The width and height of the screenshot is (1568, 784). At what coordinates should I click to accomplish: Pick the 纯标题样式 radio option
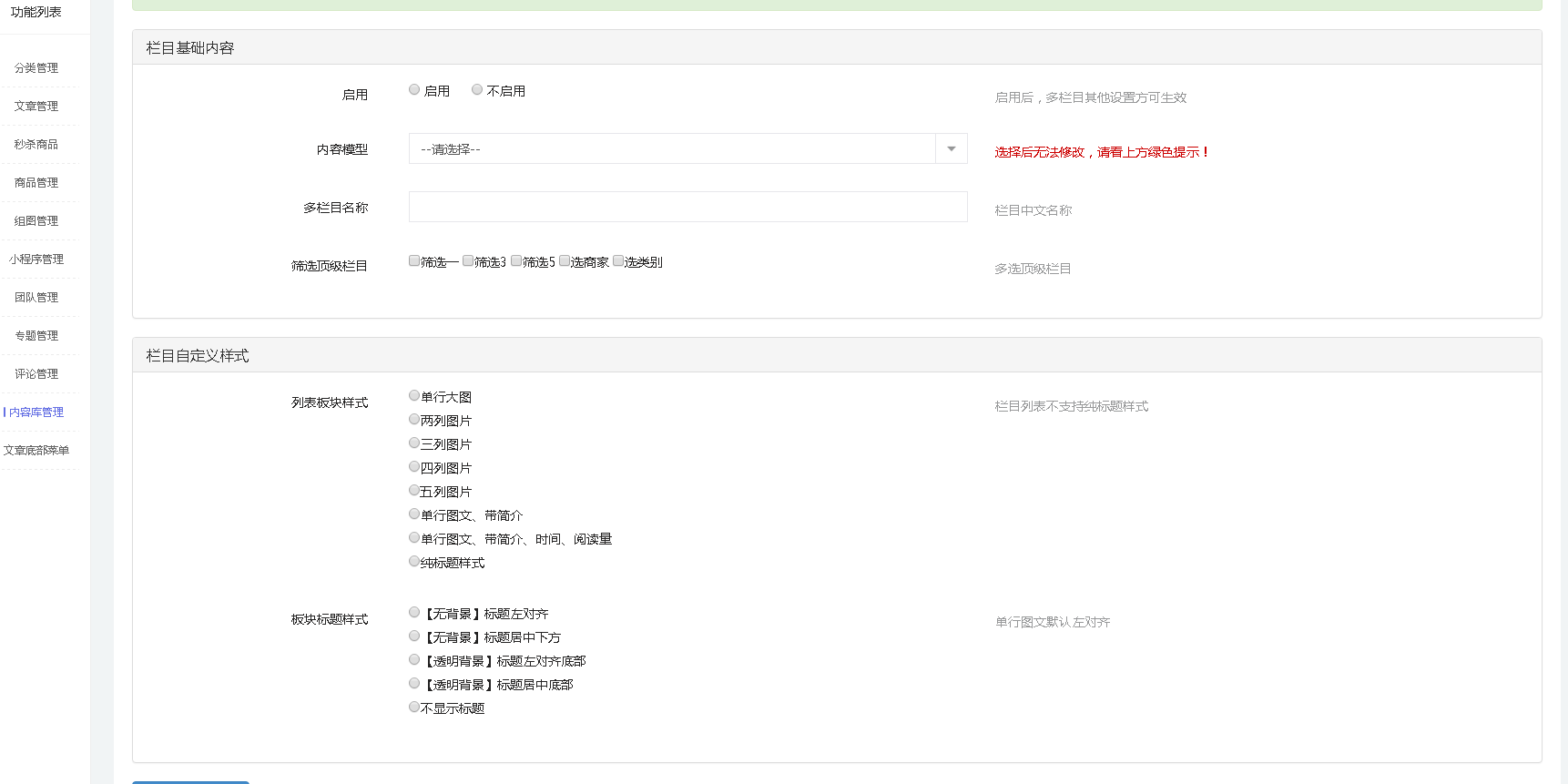[414, 562]
